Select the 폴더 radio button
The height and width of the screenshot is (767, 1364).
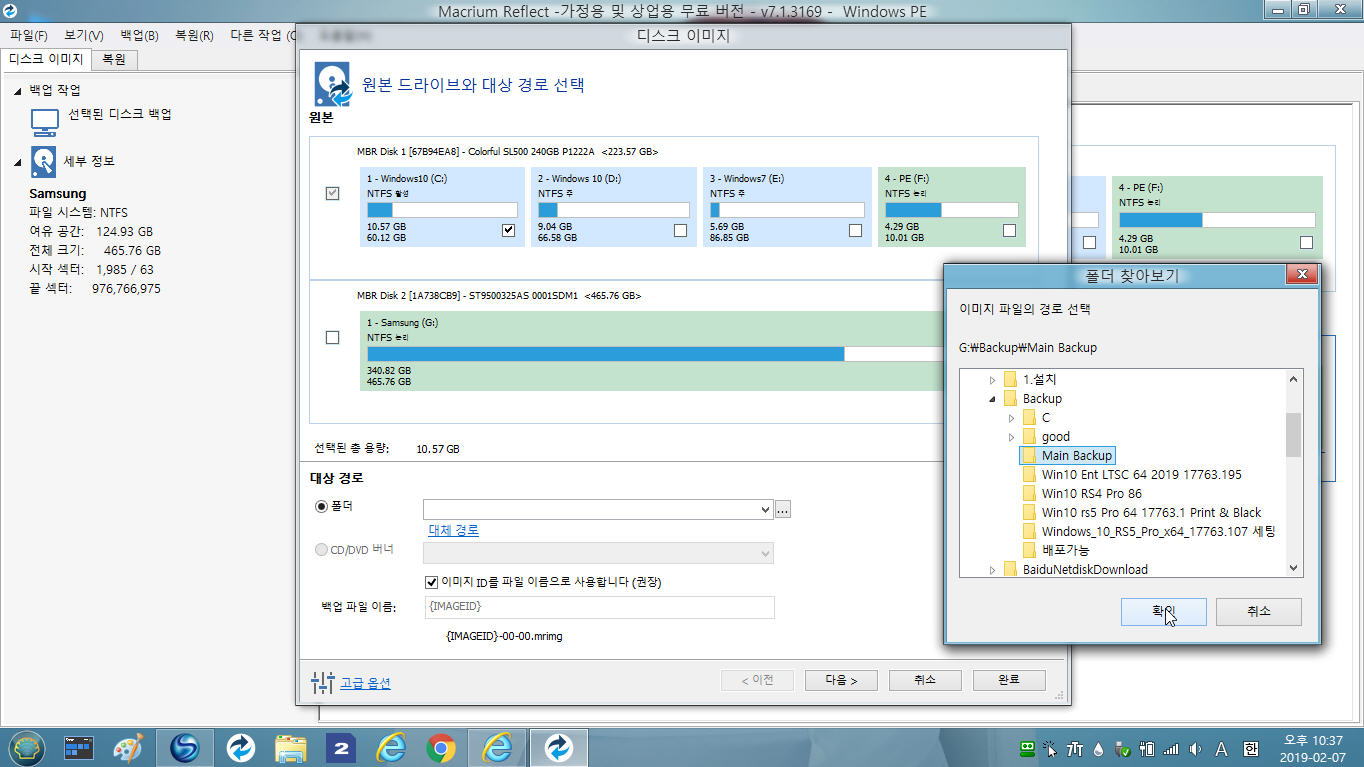click(321, 507)
